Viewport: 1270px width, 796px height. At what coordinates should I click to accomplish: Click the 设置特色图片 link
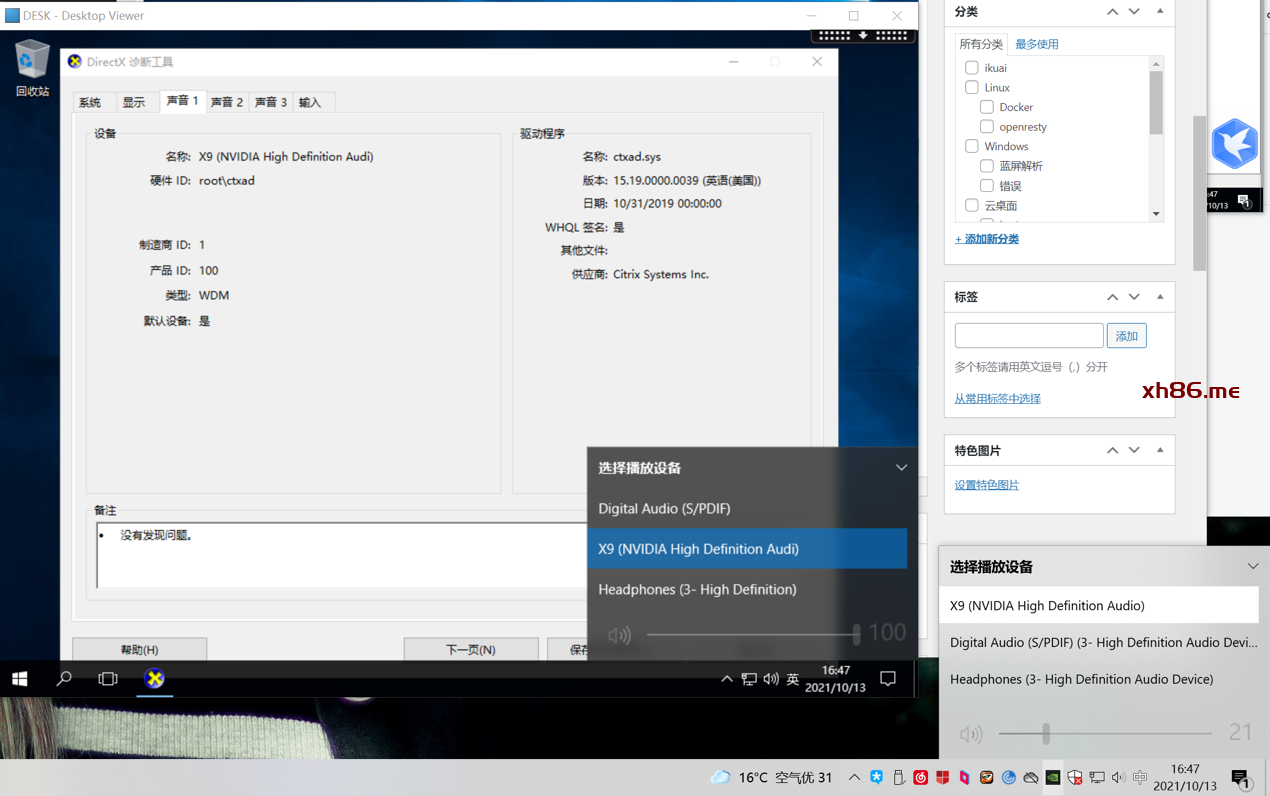[987, 485]
